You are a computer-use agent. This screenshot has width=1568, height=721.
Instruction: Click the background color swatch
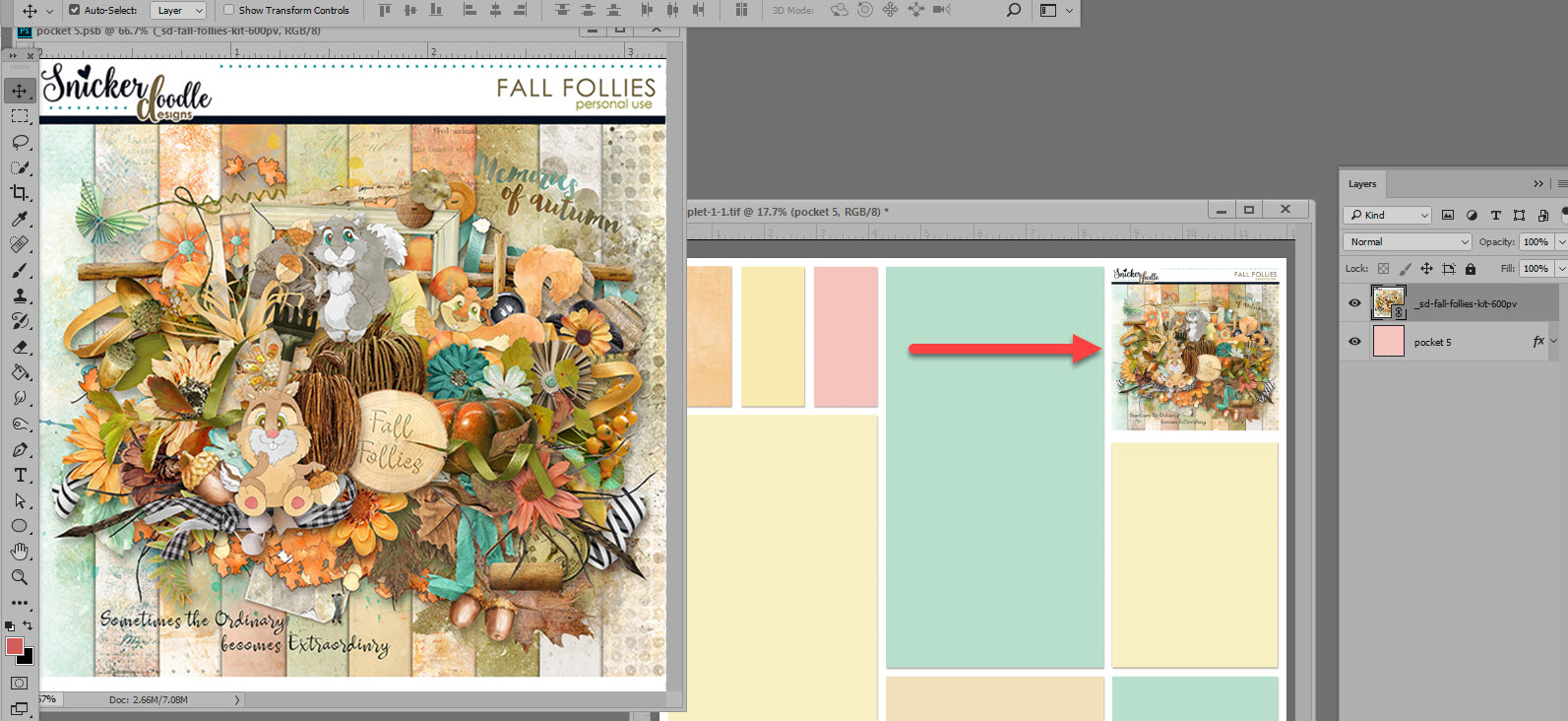[x=28, y=658]
